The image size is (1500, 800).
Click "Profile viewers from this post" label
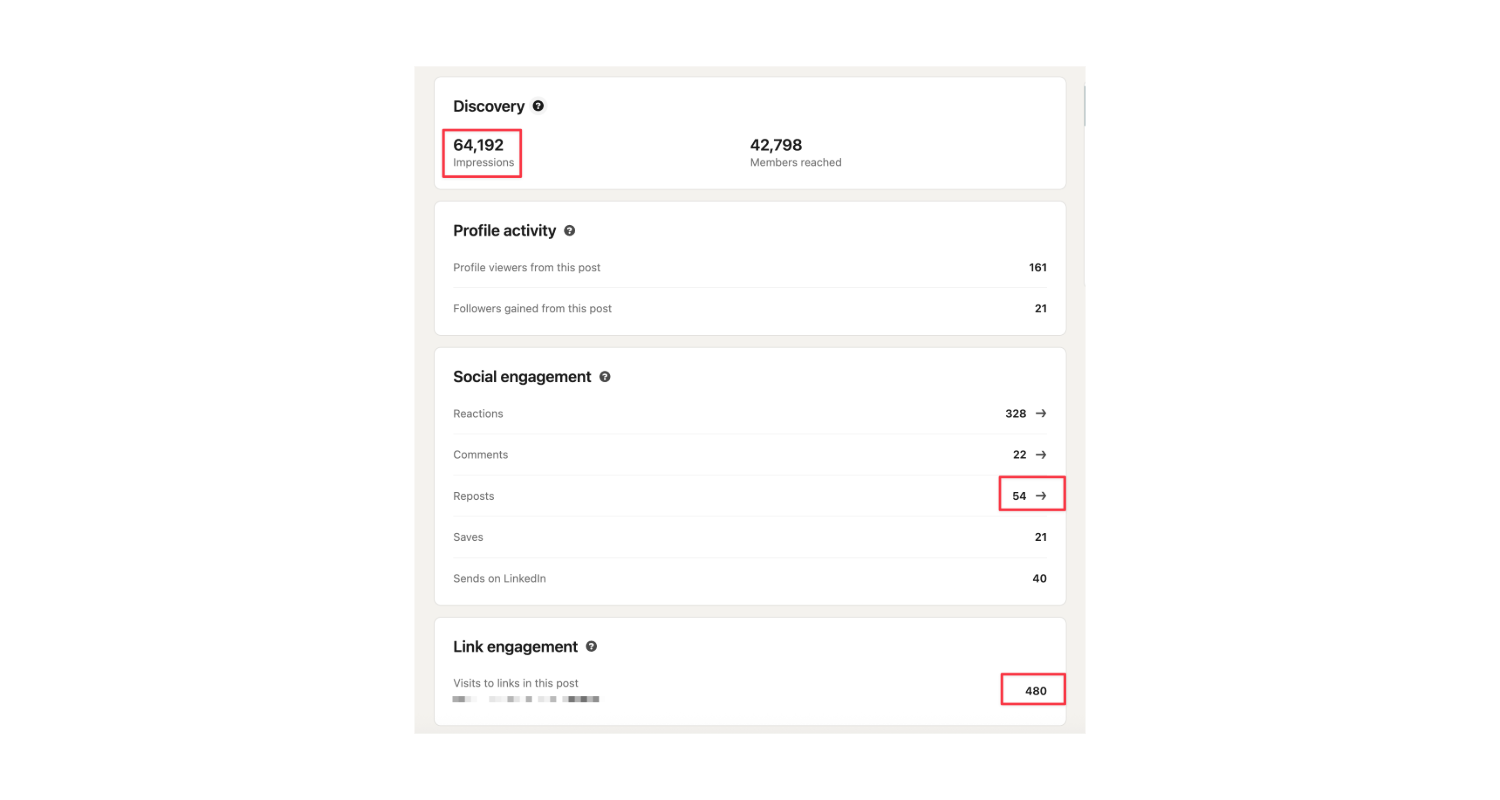527,268
